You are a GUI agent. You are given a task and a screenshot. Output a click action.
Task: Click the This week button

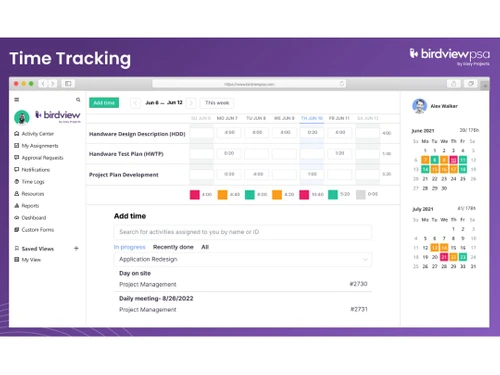[x=217, y=103]
